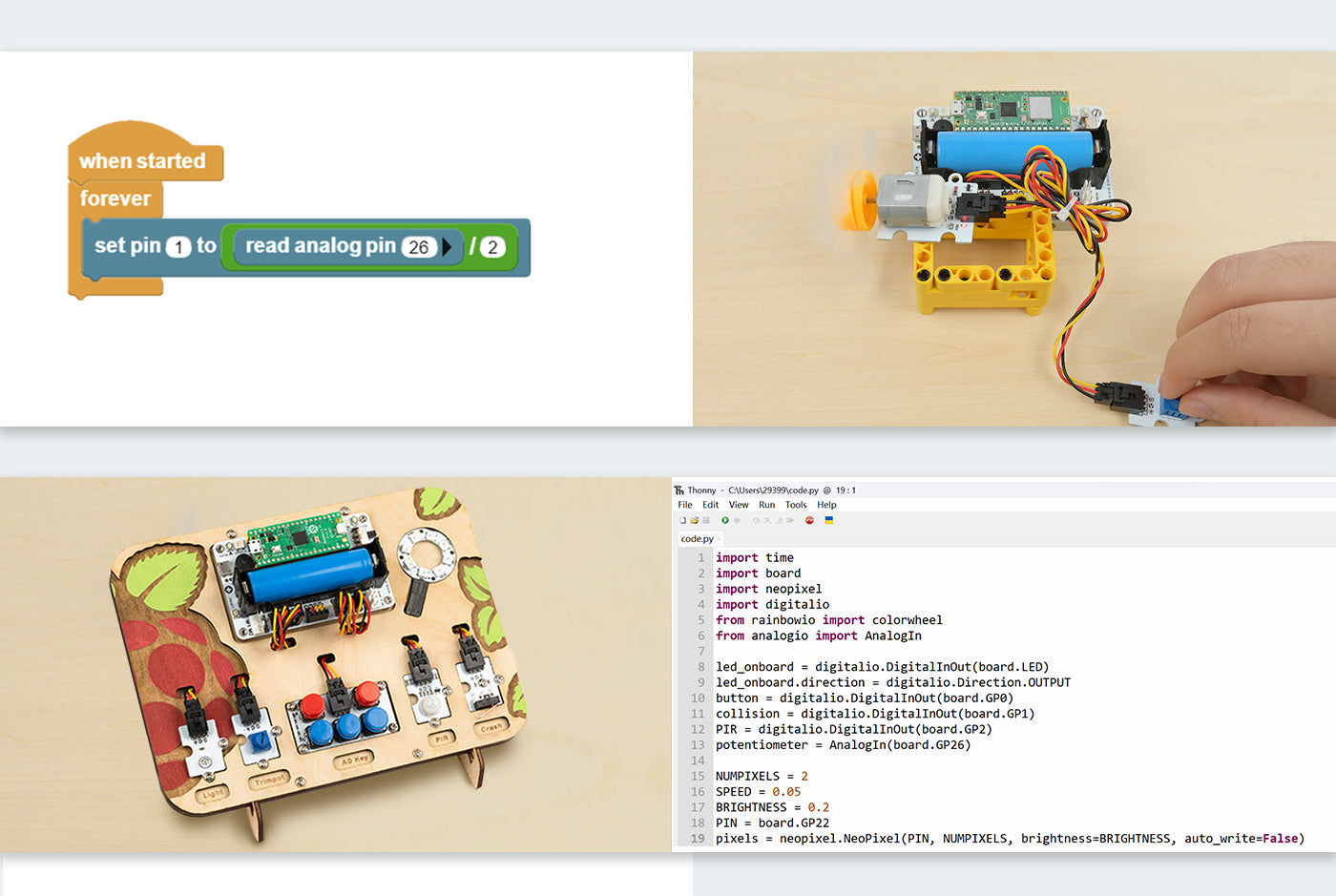This screenshot has height=896, width=1336.
Task: Click the New file icon in Thonny
Action: pyautogui.click(x=682, y=520)
